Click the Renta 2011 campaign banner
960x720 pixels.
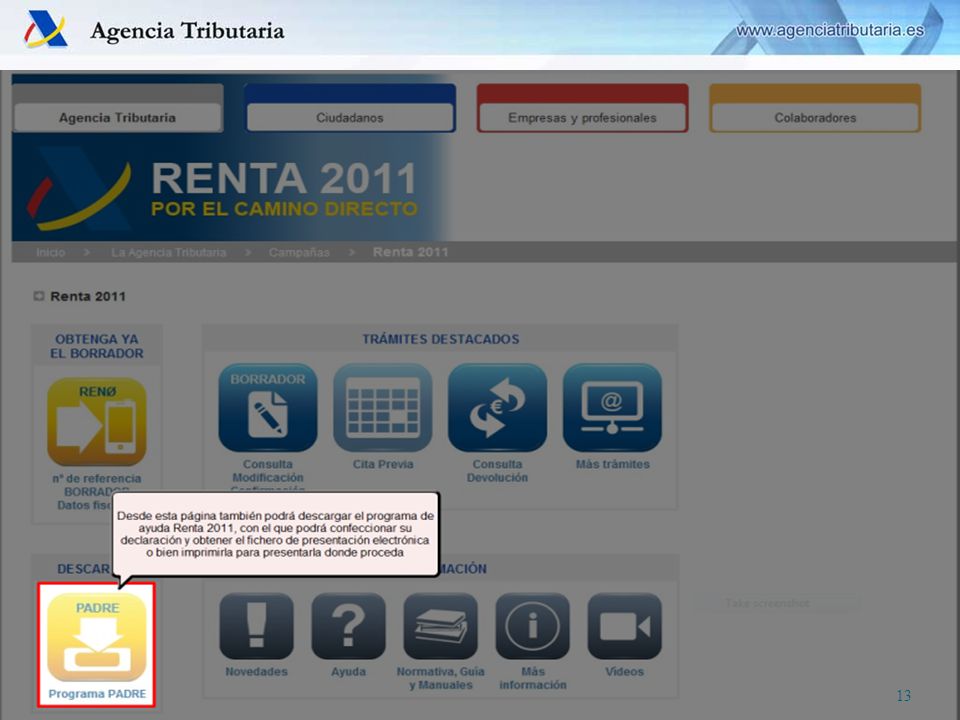[x=233, y=191]
